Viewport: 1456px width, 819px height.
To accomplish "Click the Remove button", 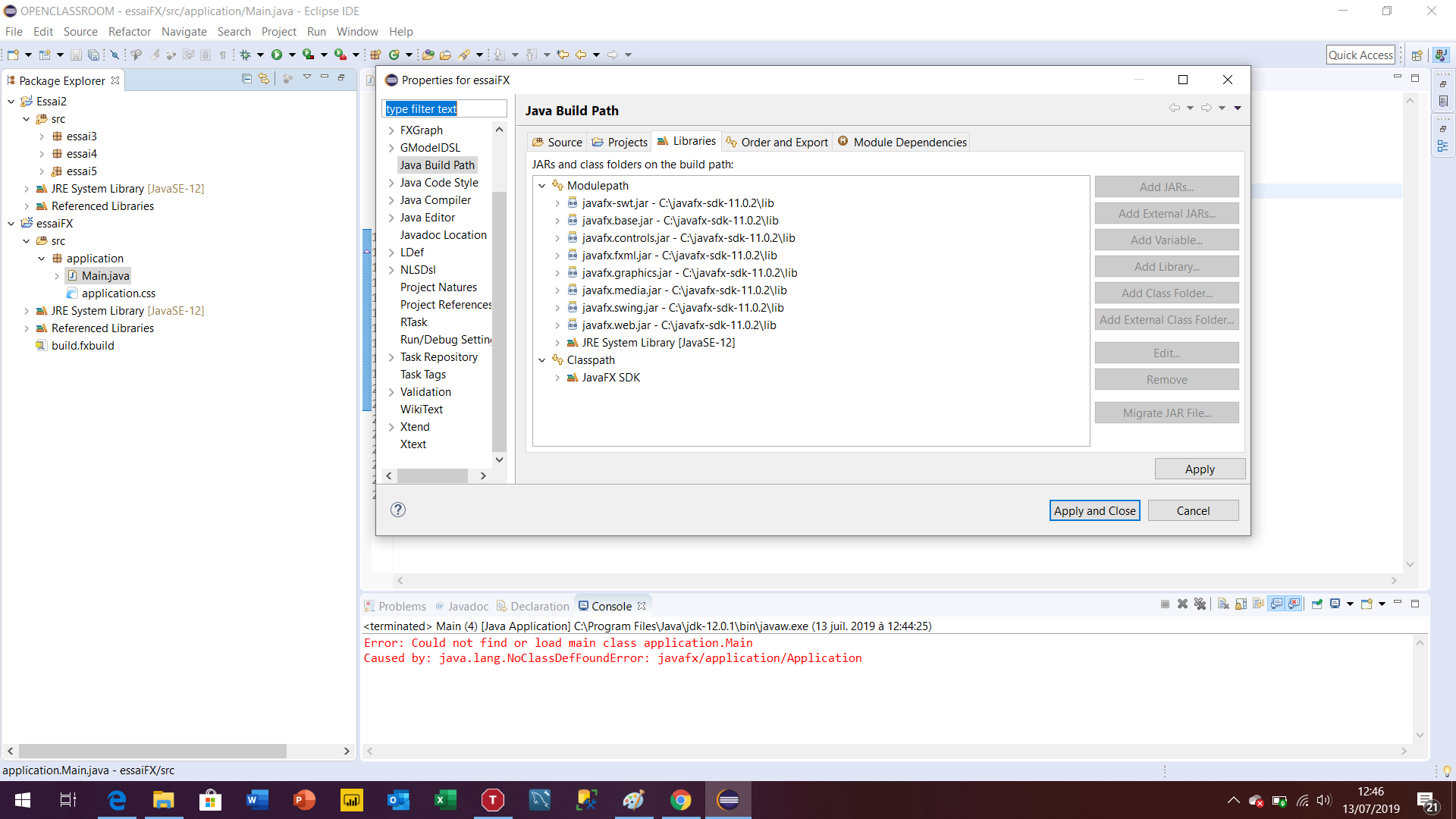I will 1166,379.
